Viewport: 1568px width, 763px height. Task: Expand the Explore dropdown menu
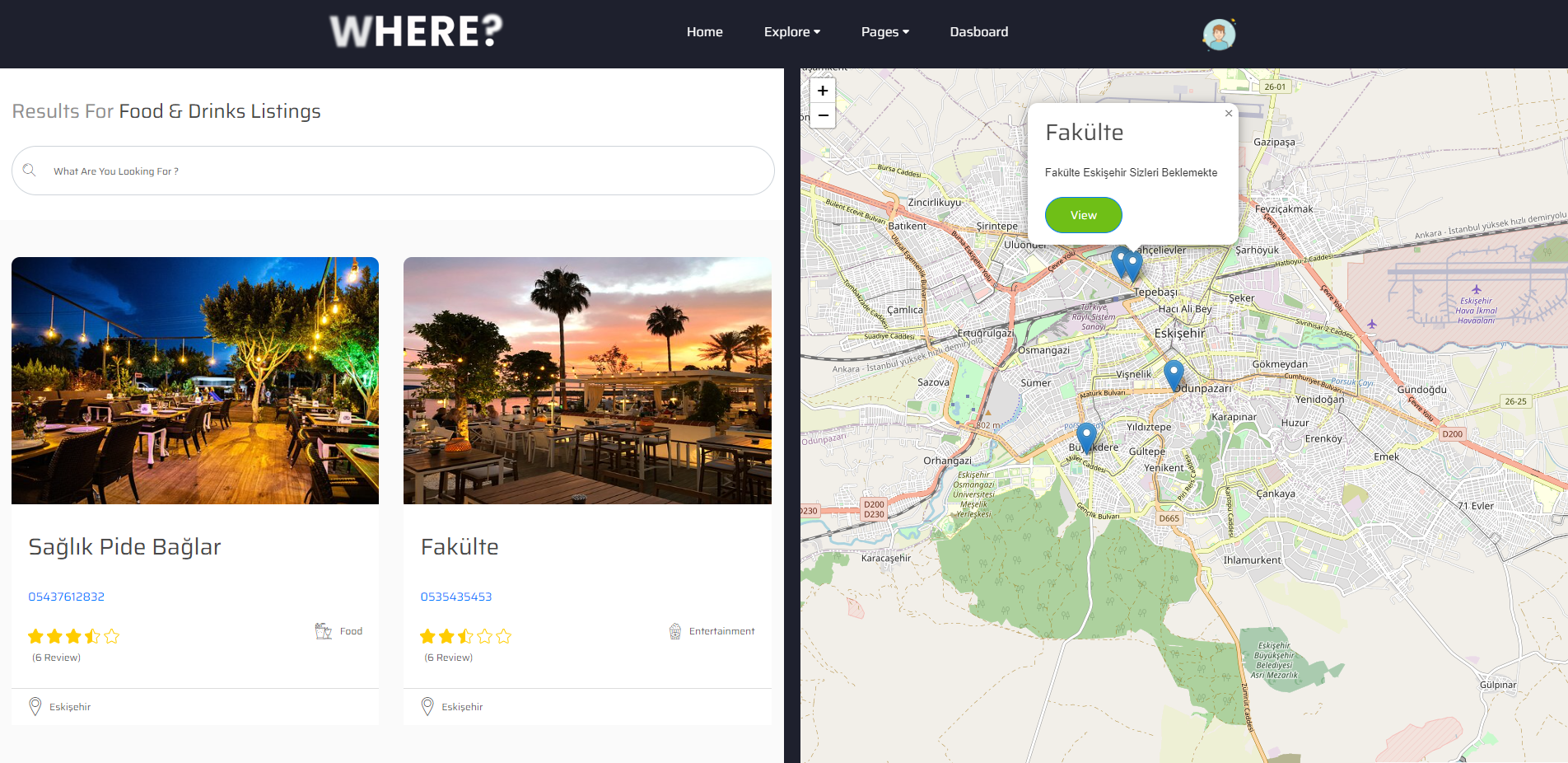click(792, 32)
